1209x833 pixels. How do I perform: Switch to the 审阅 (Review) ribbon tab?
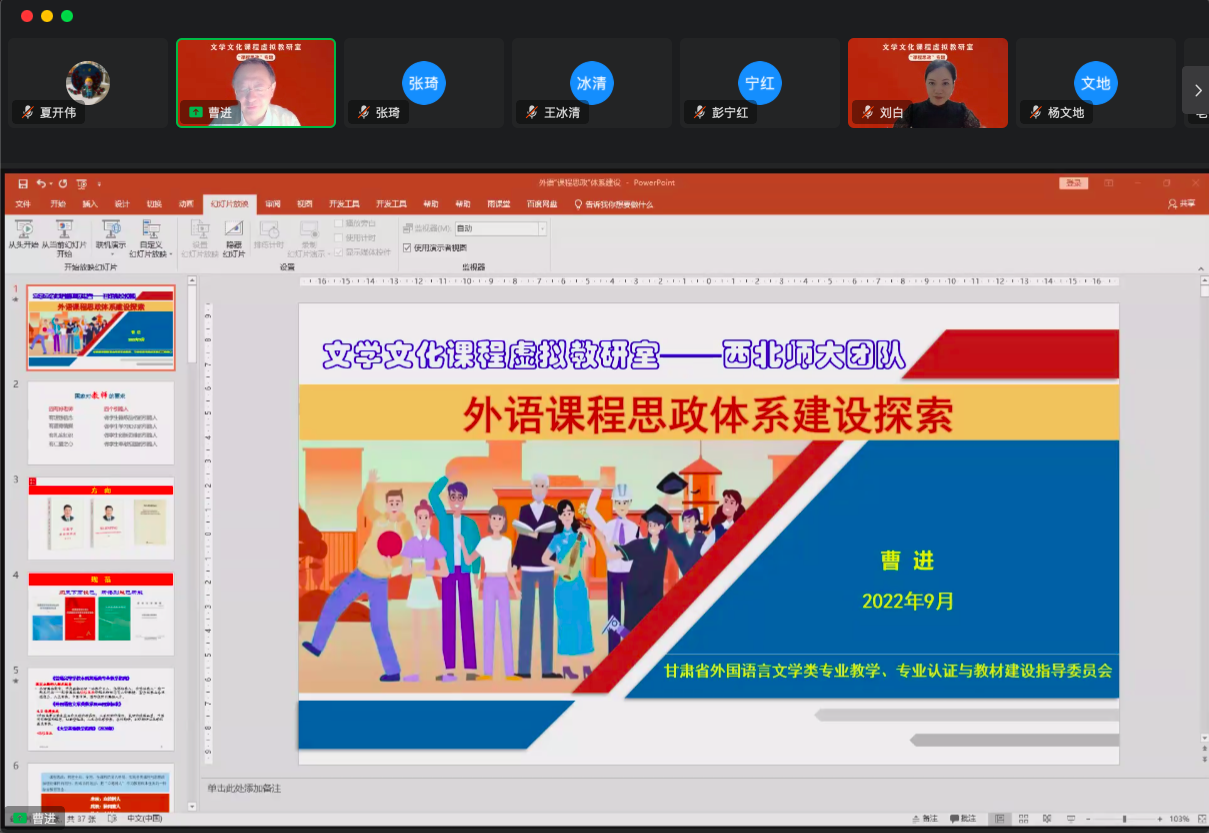(273, 204)
